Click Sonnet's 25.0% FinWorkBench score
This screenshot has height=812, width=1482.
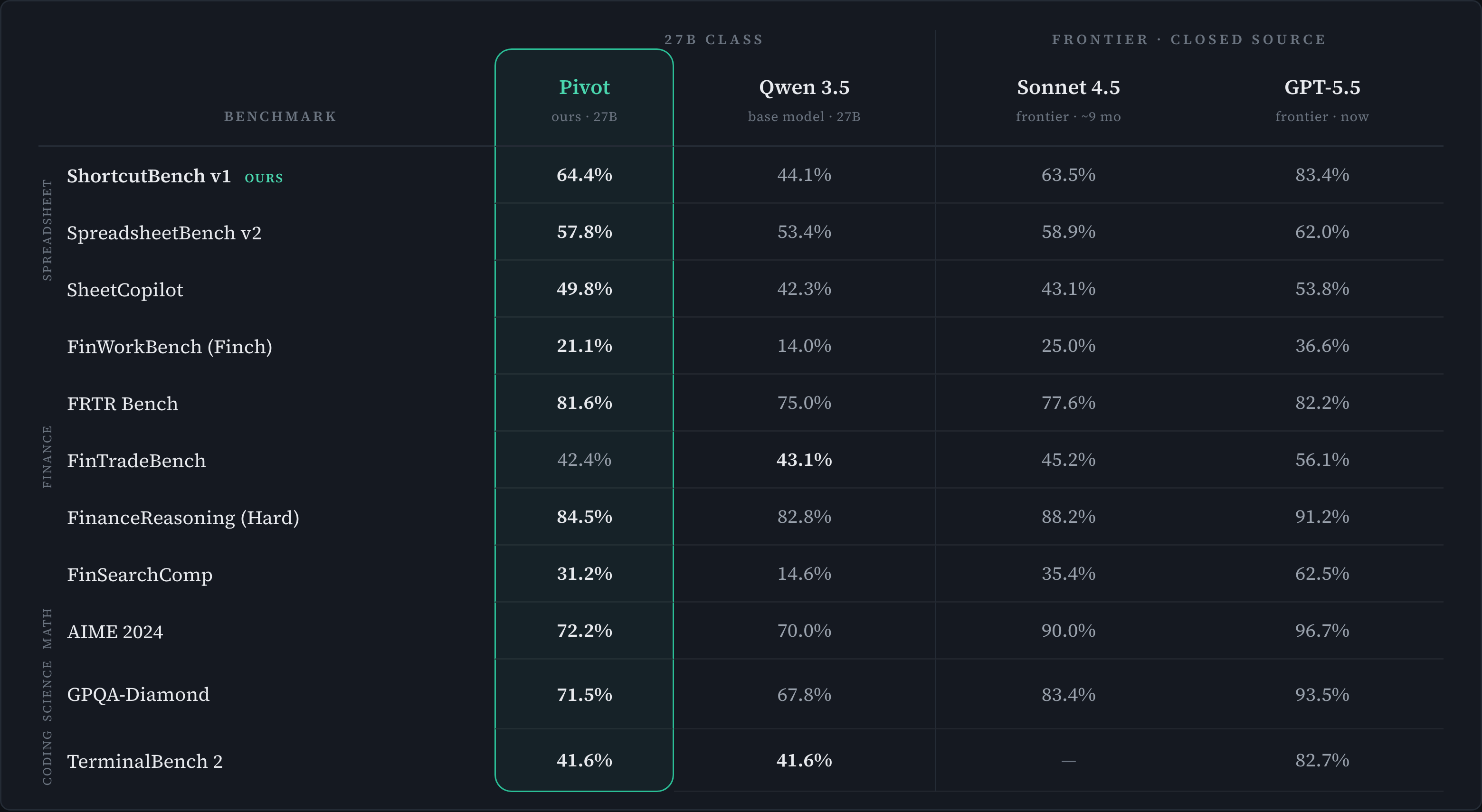tap(1068, 346)
